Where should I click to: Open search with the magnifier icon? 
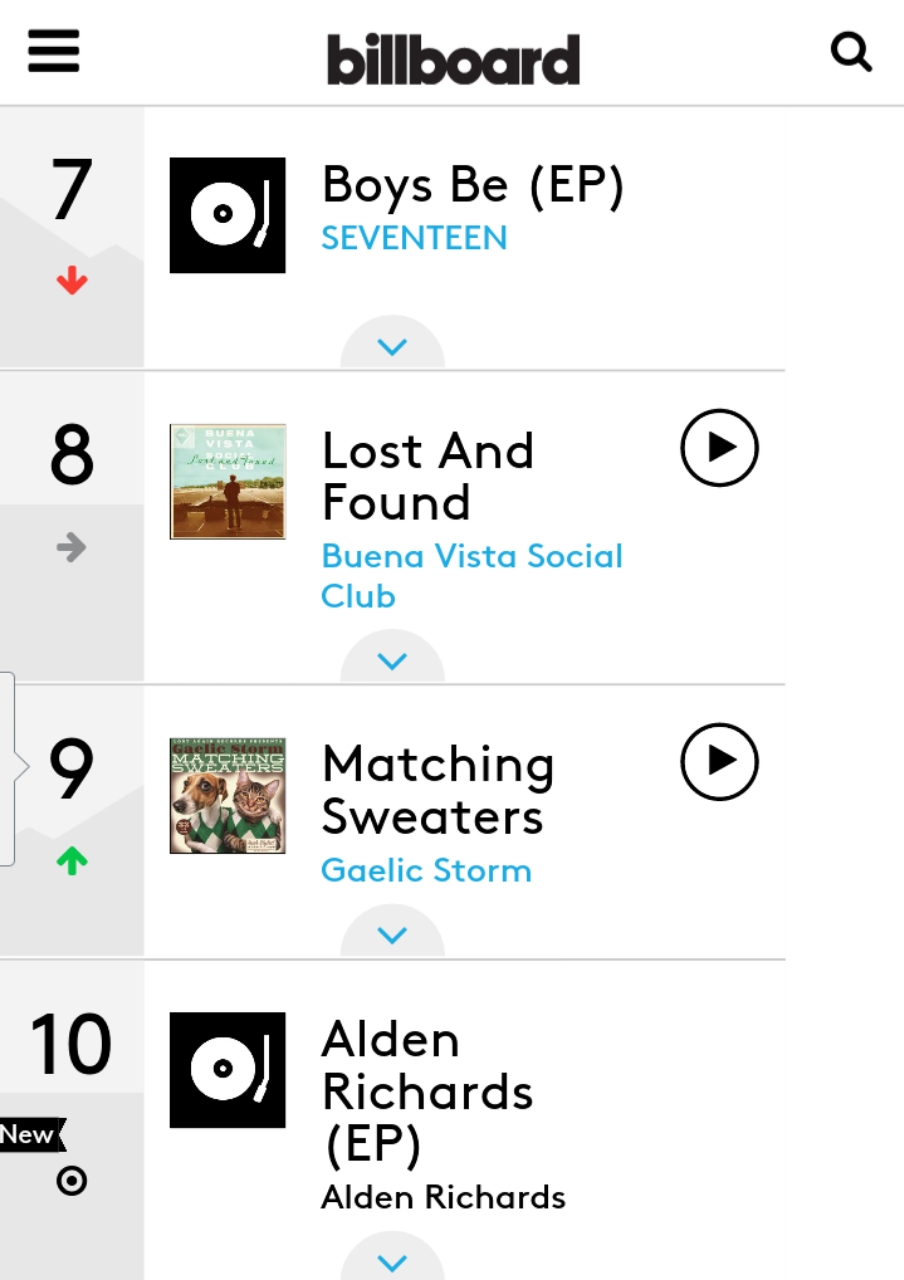851,51
